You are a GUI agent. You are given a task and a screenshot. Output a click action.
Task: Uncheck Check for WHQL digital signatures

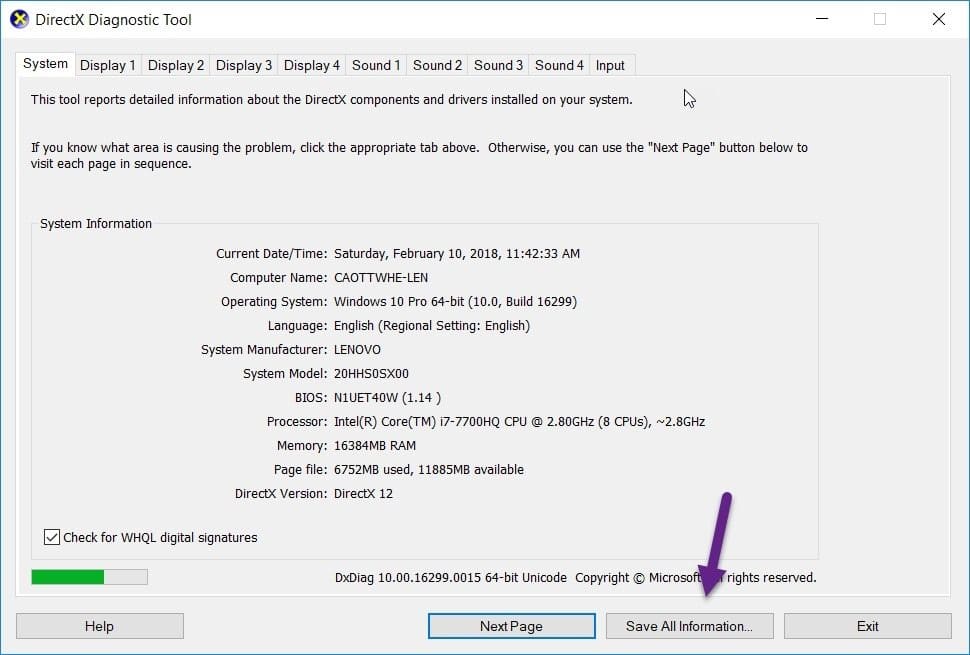[52, 537]
